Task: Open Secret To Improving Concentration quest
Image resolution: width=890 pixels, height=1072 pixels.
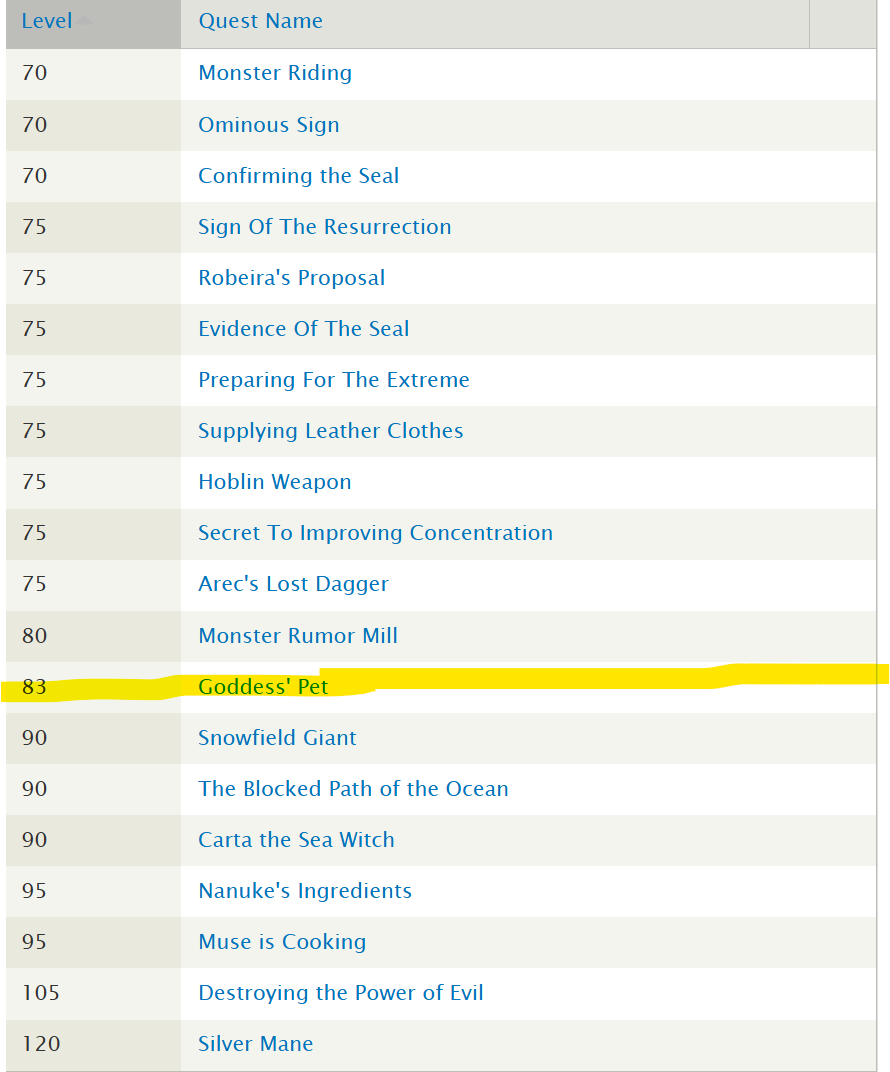Action: pyautogui.click(x=375, y=533)
